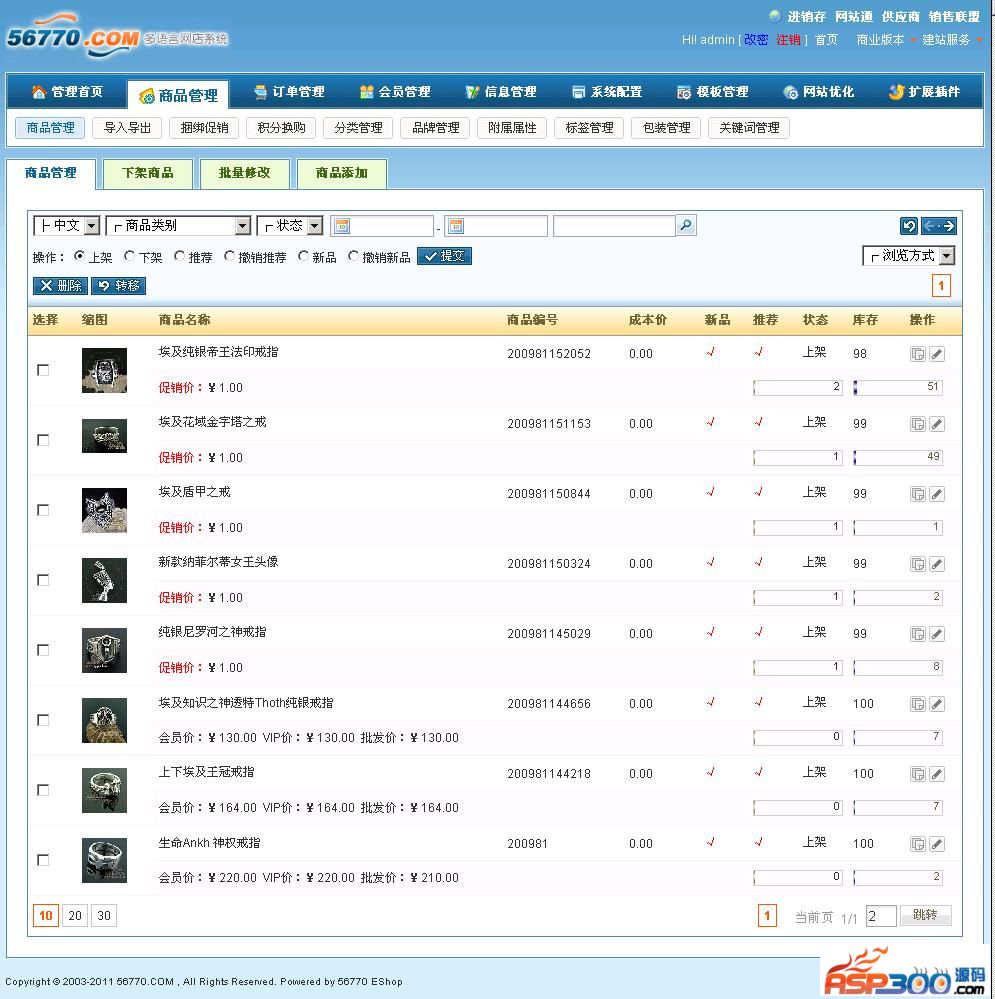
Task: Copy product 新款纳菲尔蒂女王头像 icon
Action: click(x=917, y=564)
